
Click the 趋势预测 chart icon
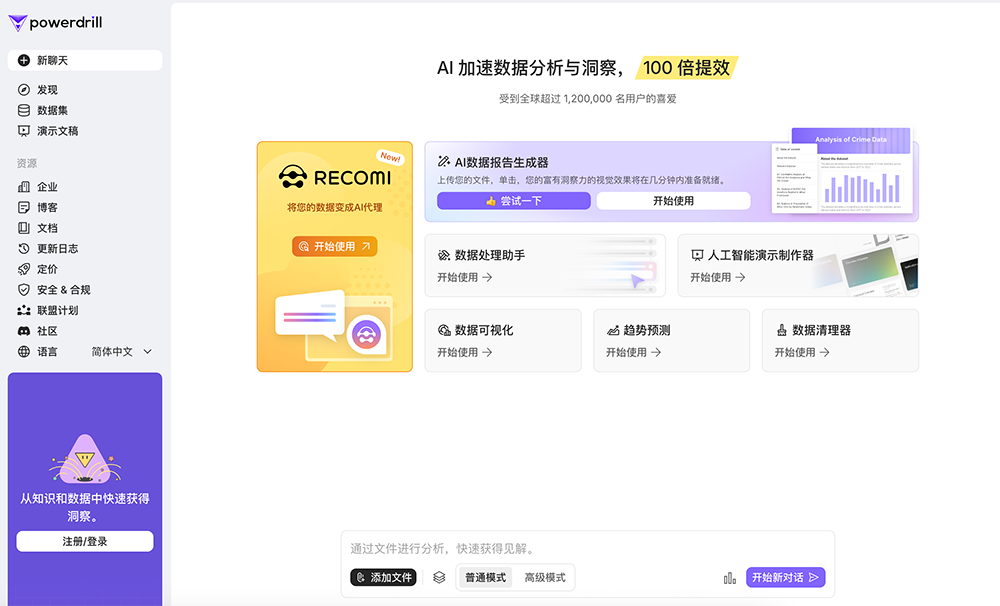[613, 330]
